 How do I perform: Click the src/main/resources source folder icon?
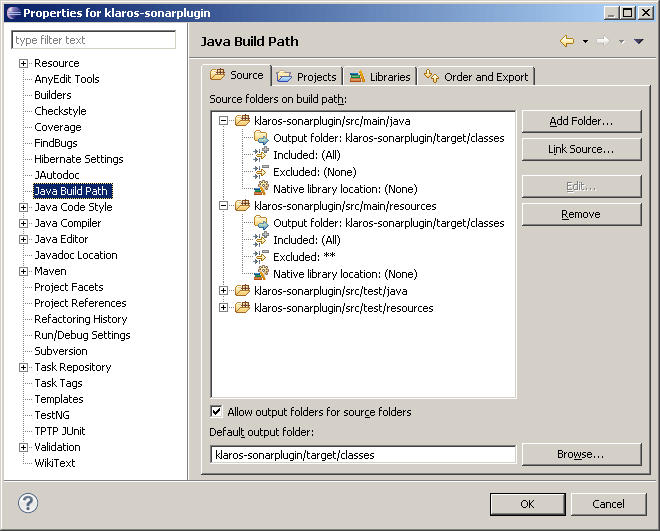click(242, 205)
